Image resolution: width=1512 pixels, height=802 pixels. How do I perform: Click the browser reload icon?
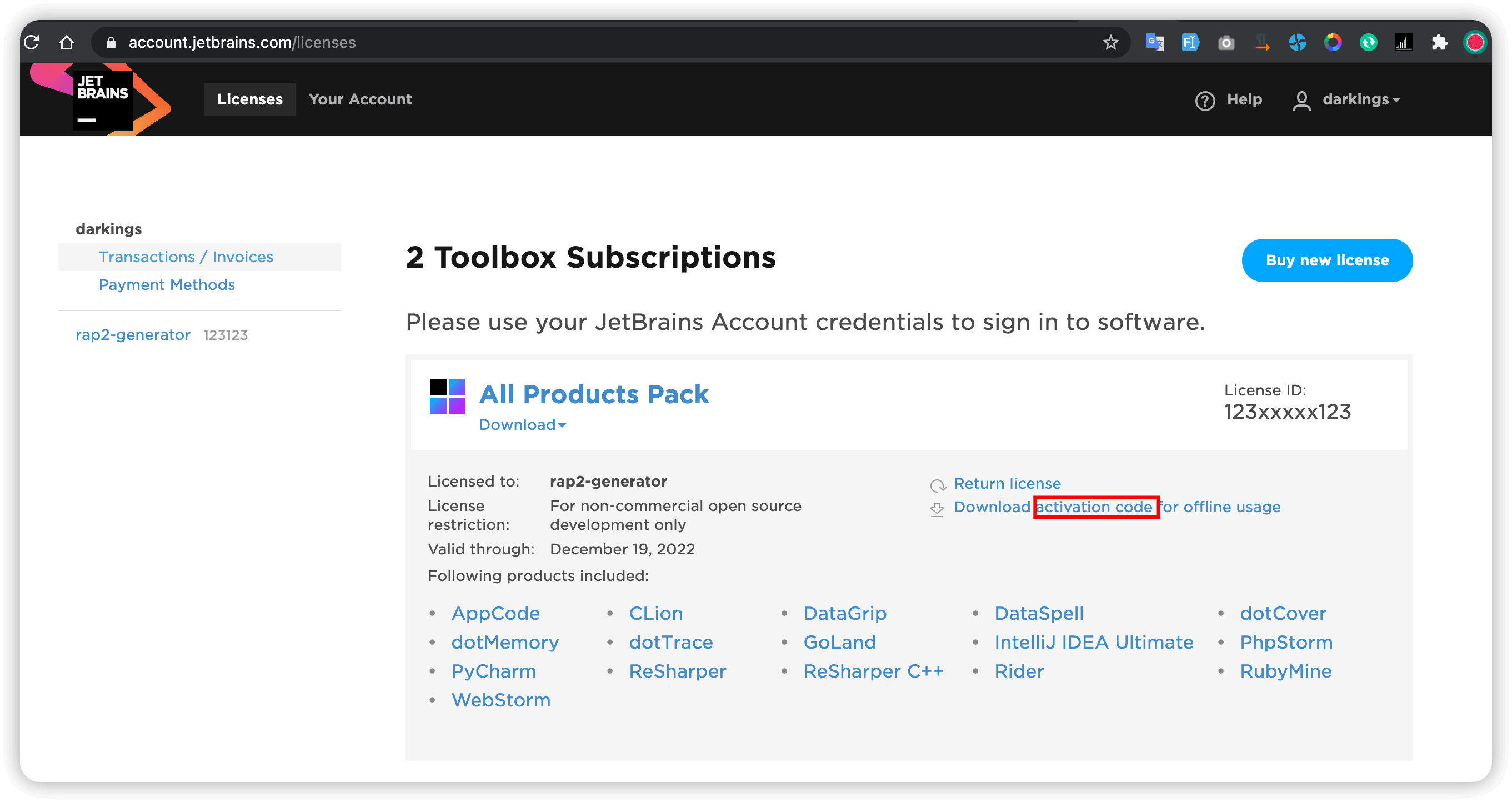[31, 42]
